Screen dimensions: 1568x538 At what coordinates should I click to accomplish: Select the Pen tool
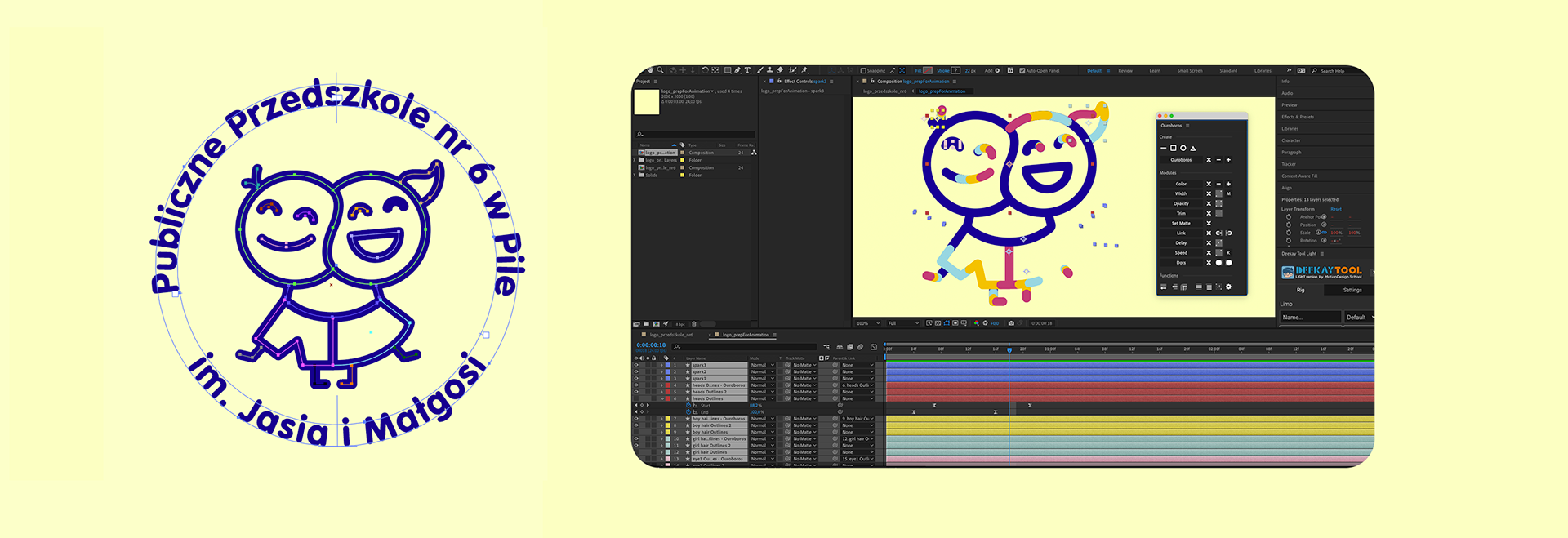tap(737, 70)
